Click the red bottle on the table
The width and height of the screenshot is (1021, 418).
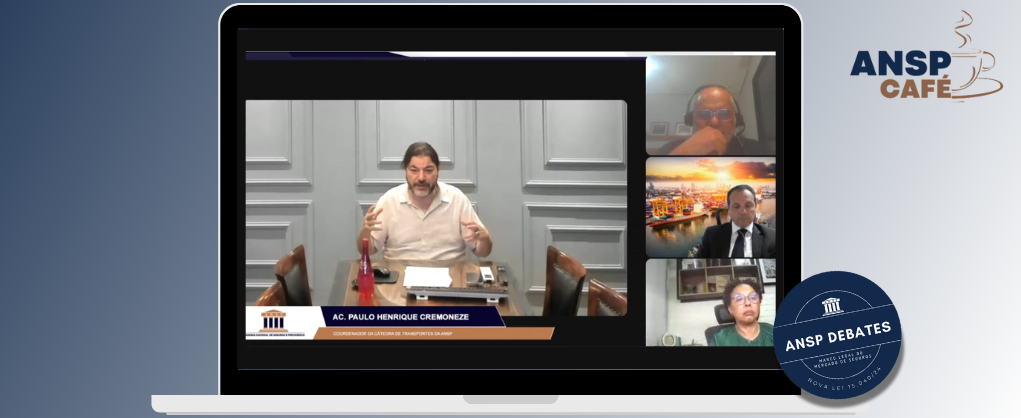pyautogui.click(x=365, y=271)
